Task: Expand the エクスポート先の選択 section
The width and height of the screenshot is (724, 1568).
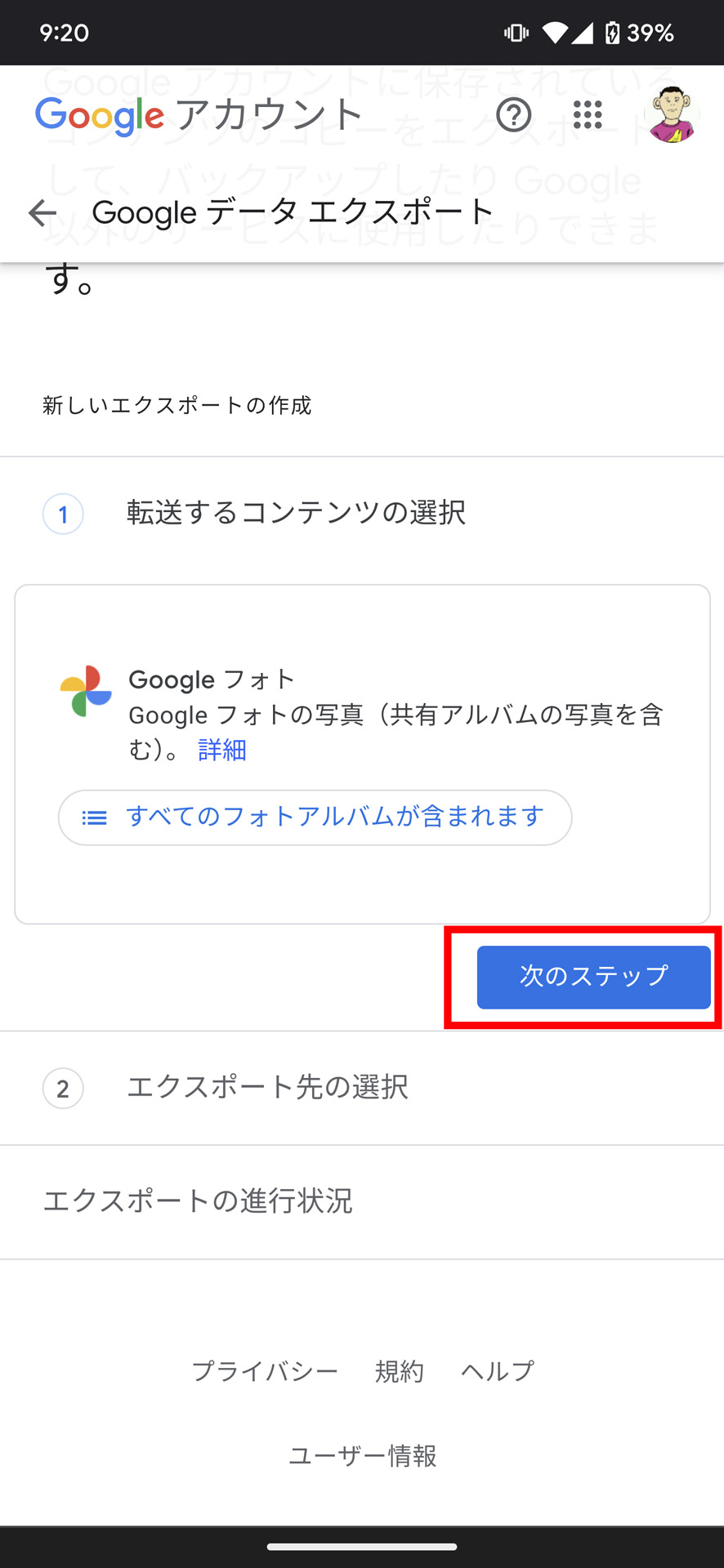Action: coord(268,1088)
